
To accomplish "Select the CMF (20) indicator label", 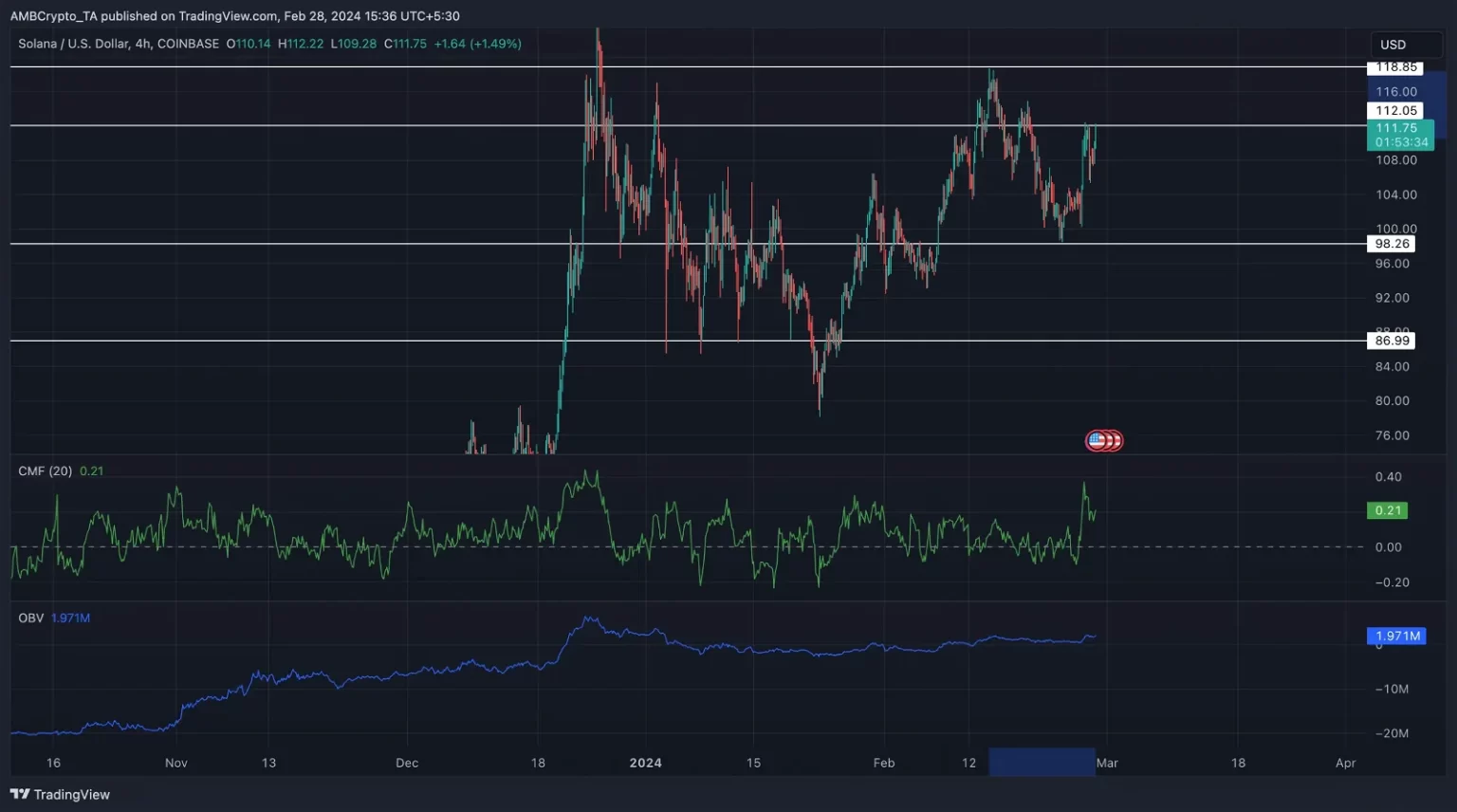I will click(x=45, y=471).
